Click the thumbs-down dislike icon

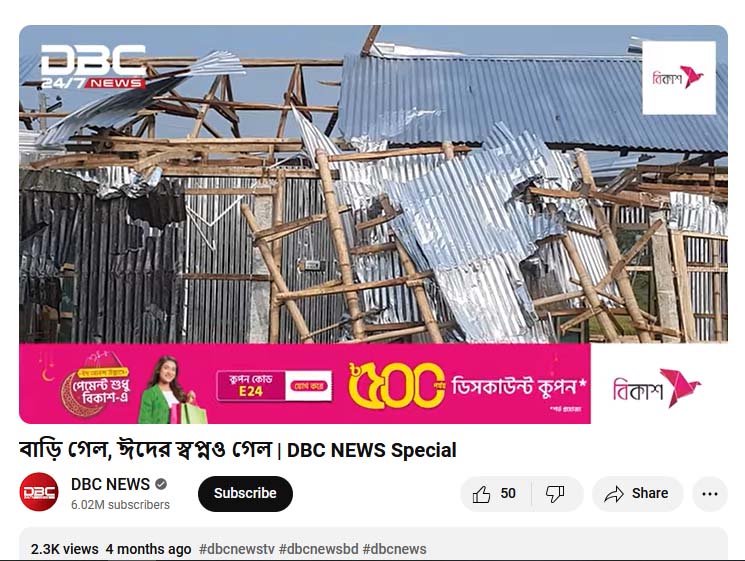pyautogui.click(x=555, y=494)
